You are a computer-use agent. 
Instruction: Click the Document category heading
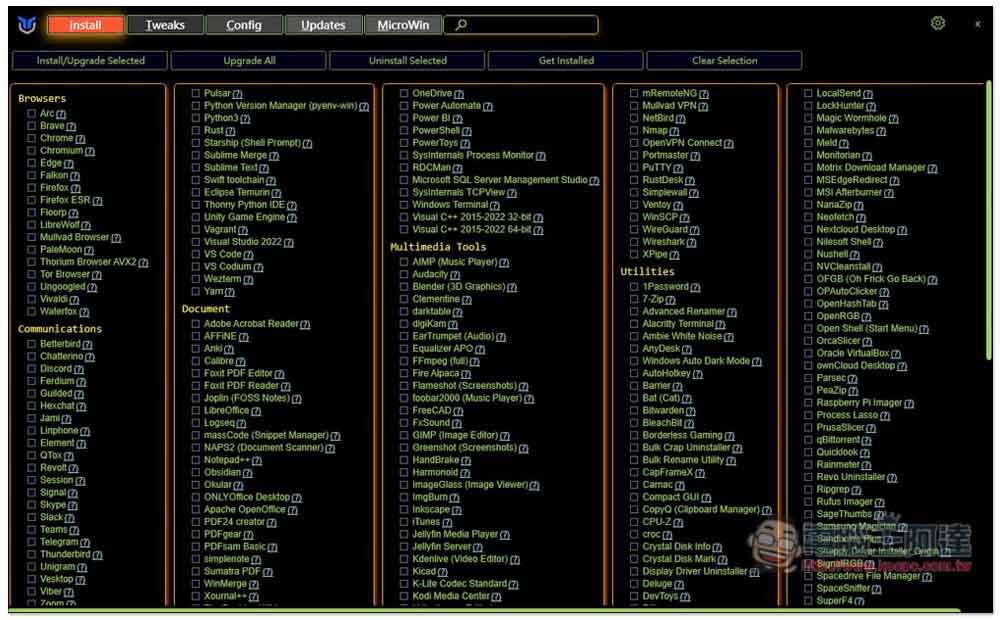click(x=205, y=309)
